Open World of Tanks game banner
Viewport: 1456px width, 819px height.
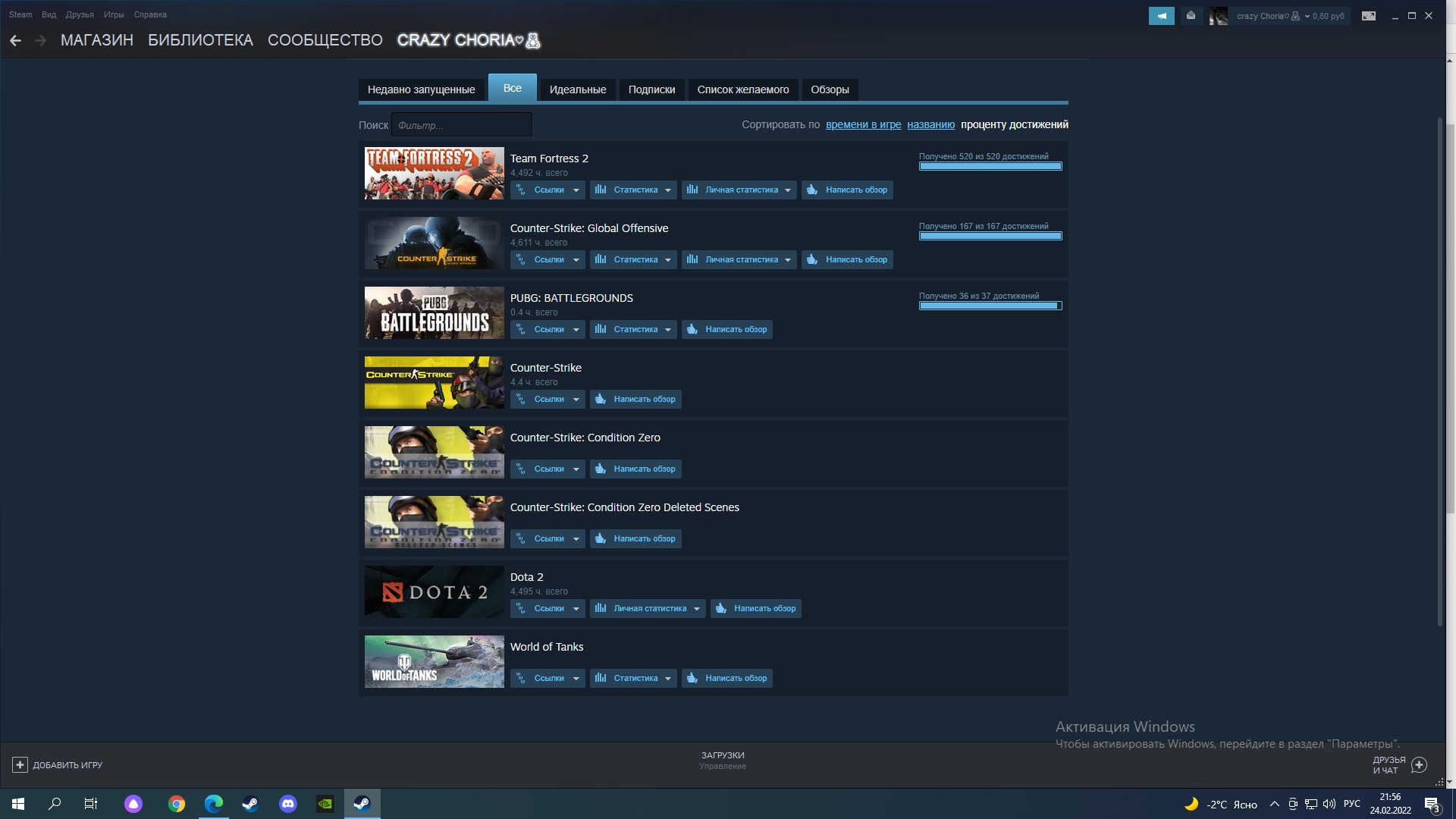434,661
